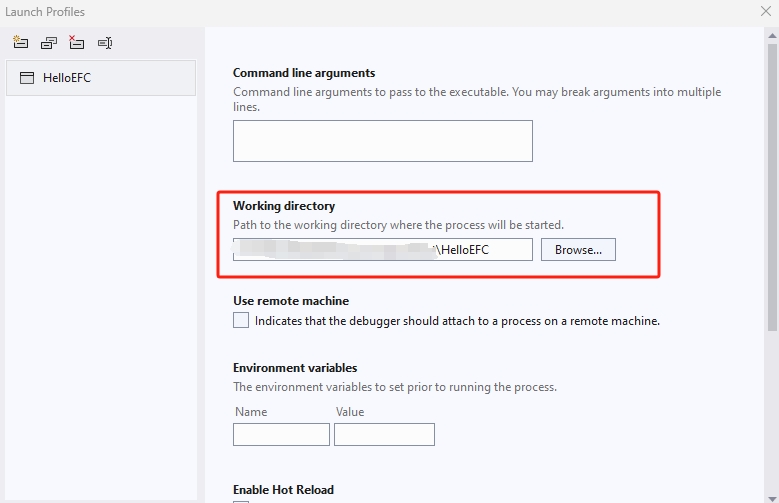The width and height of the screenshot is (779, 503).
Task: Click the Enable Hot Reload heading
Action: tap(283, 490)
